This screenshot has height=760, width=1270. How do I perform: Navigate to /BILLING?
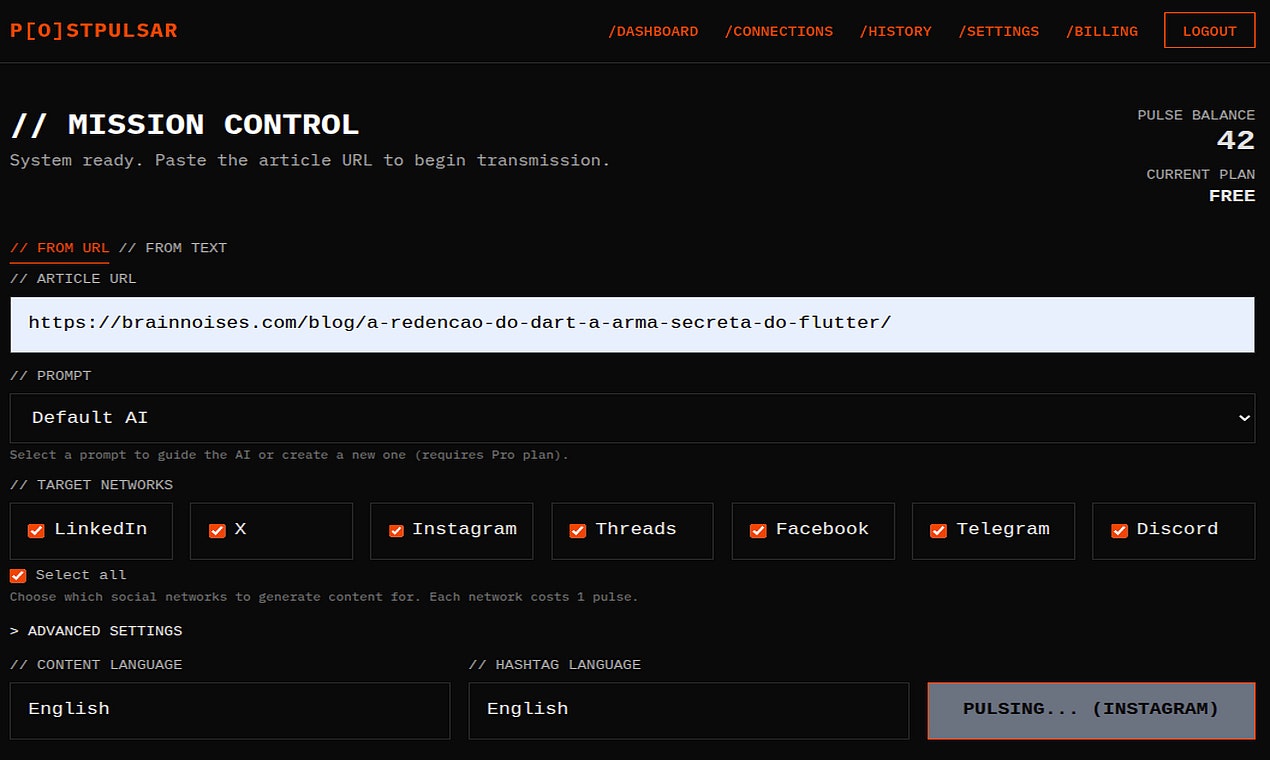1102,31
